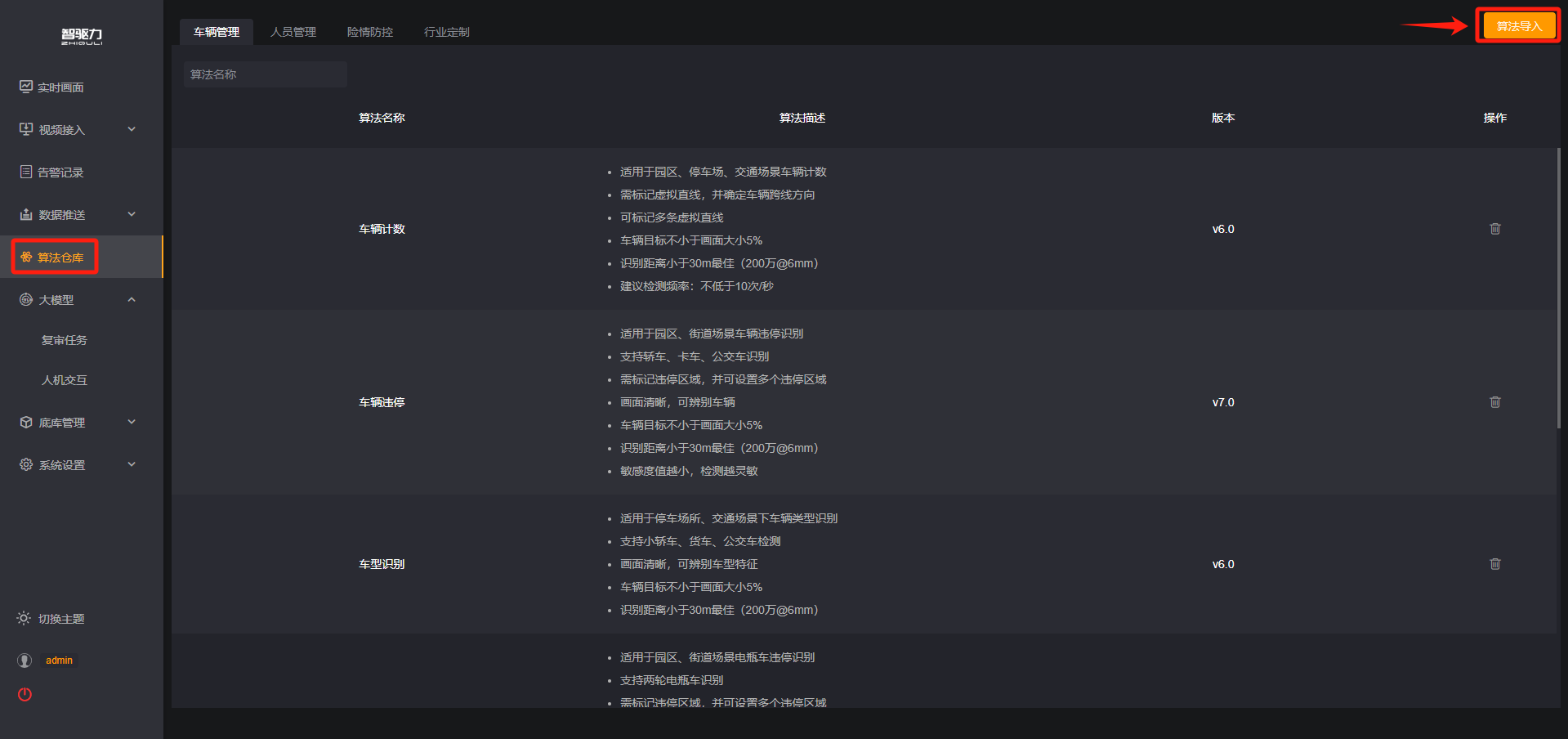Viewport: 1568px width, 739px height.
Task: Click the 数据推送 upload icon
Action: coord(26,214)
